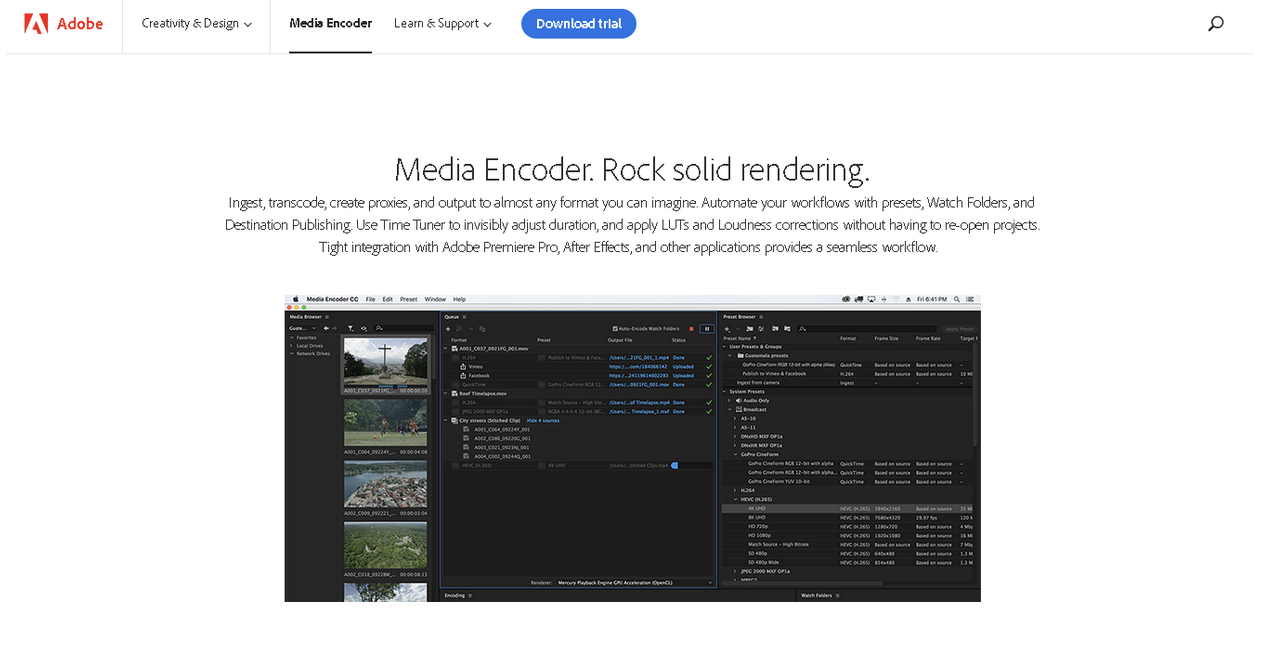Click the Hide 4 sources link
The width and height of the screenshot is (1274, 664).
(x=542, y=421)
